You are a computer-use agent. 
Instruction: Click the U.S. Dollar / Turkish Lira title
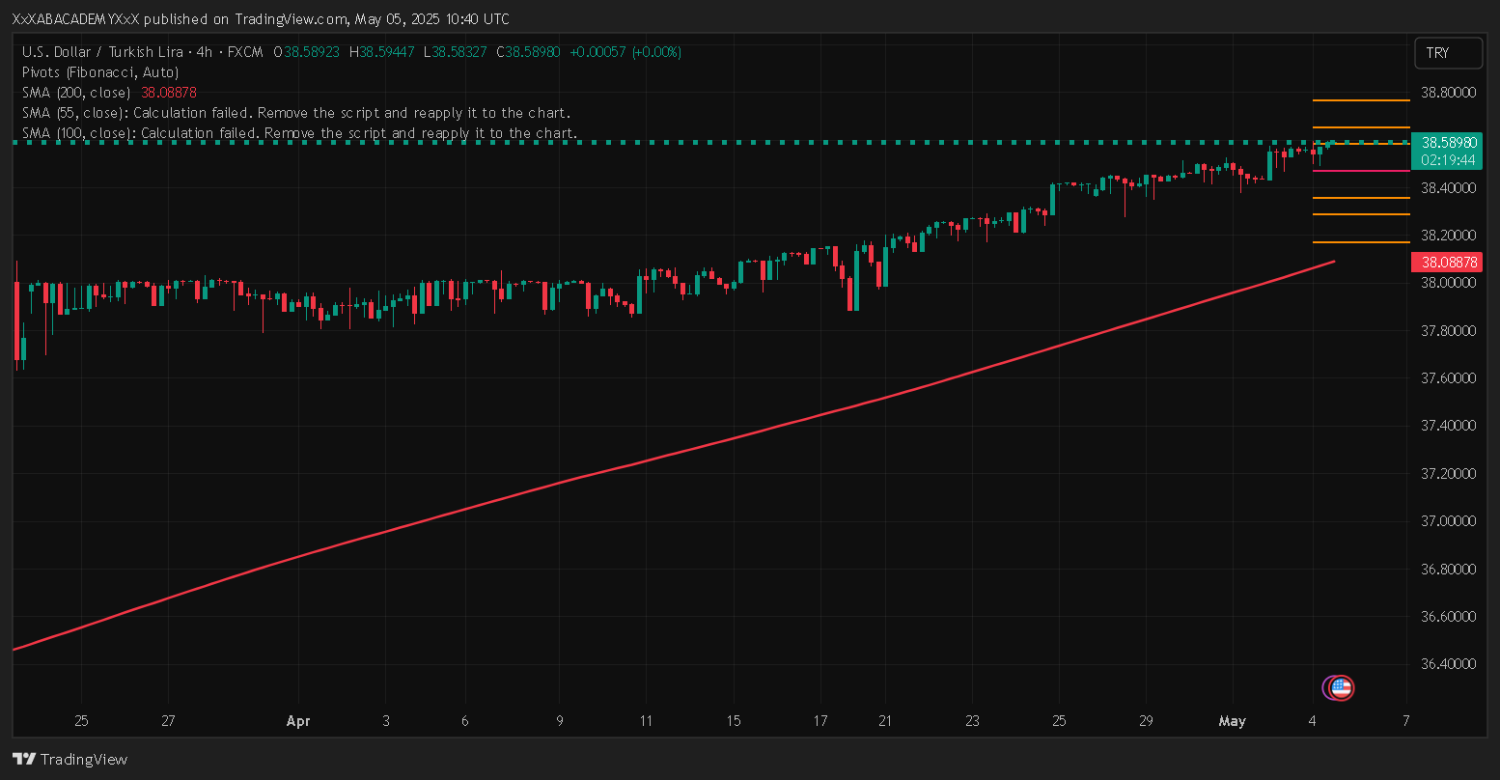98,52
